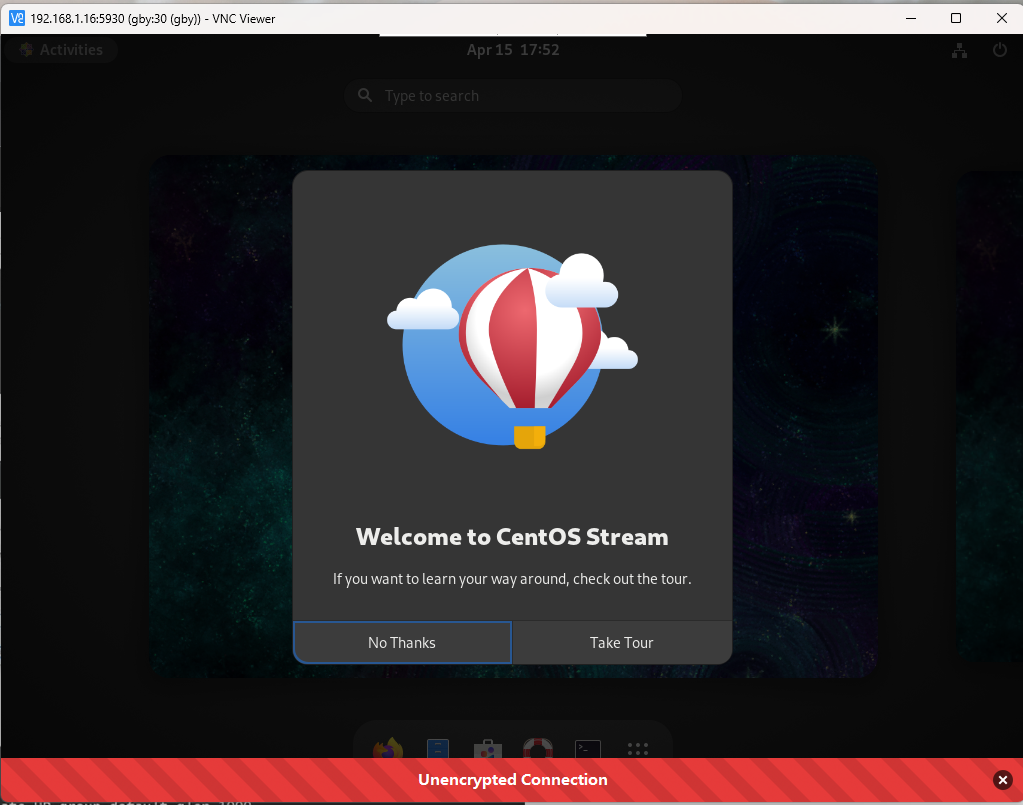Open the calendar via Apr 15 17:52

tap(512, 49)
